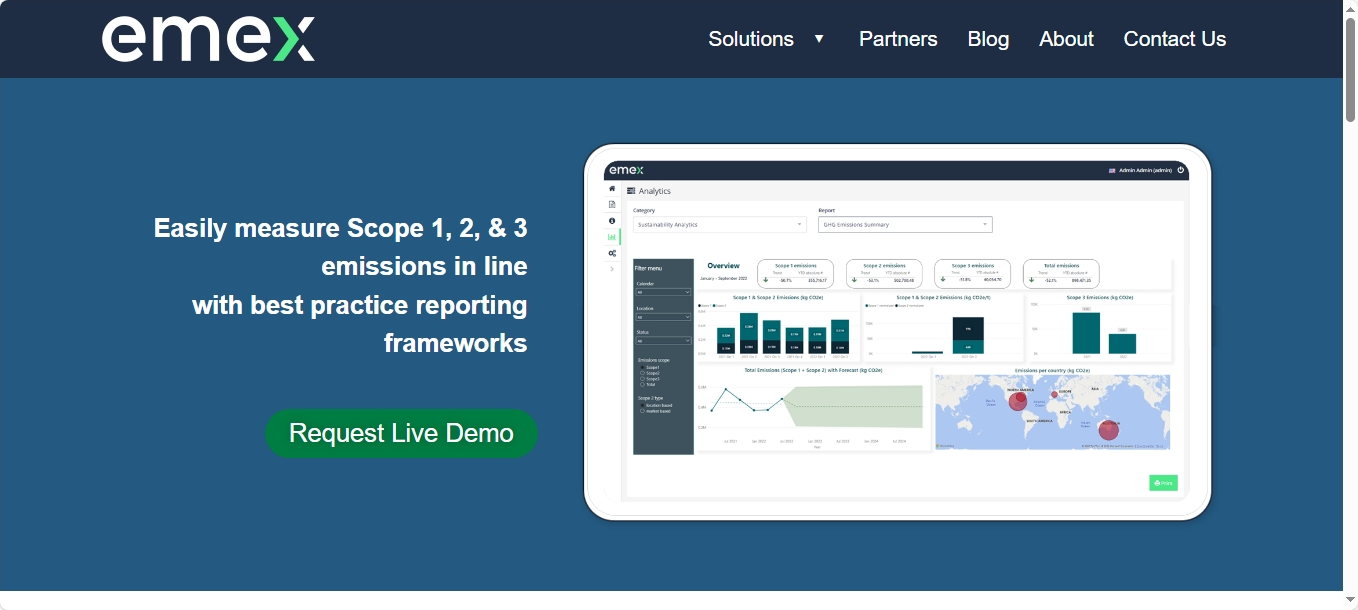Click the vertical scrollbar thumb
Screen dimensions: 1358x610
[1350, 70]
